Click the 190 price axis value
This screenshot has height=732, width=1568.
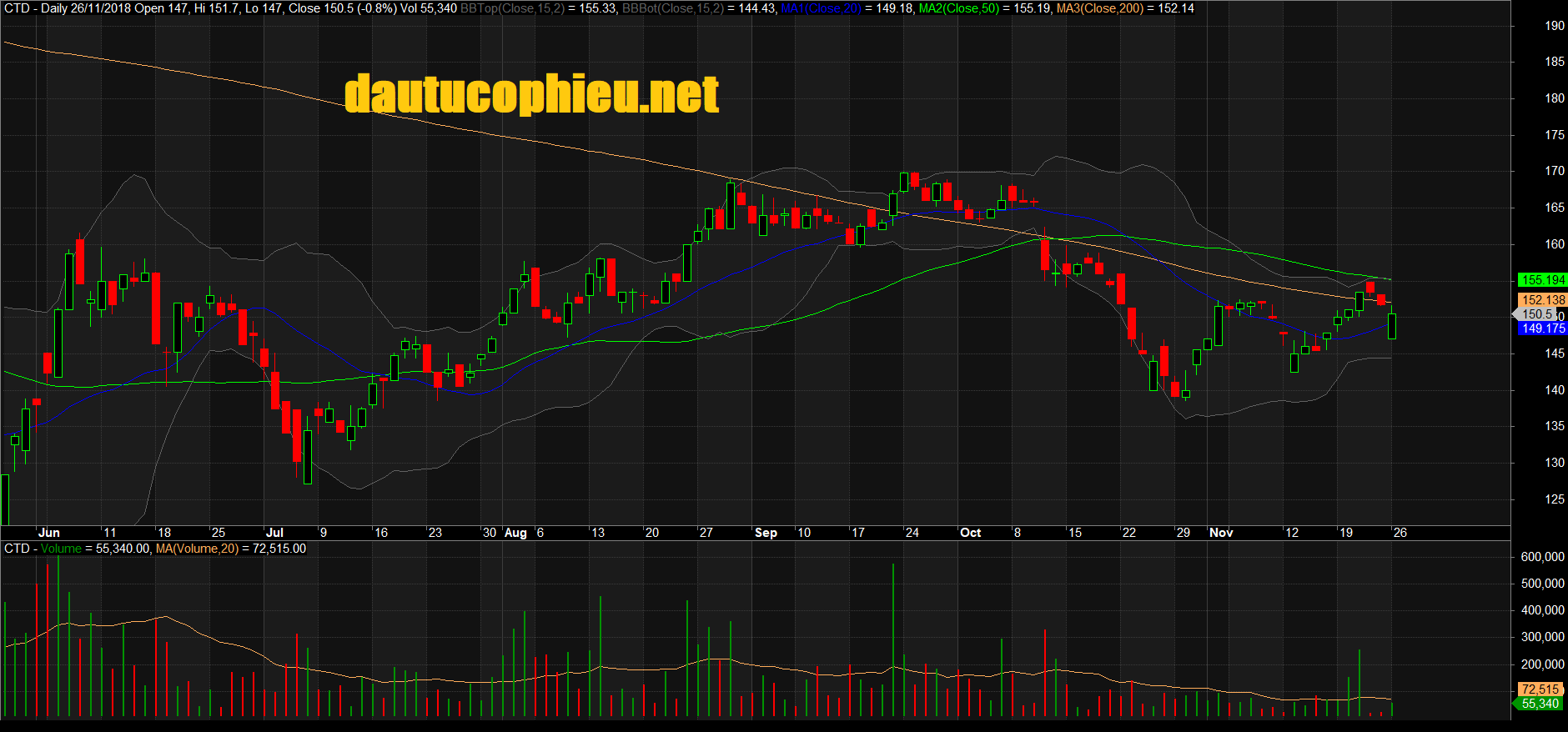tap(1555, 26)
